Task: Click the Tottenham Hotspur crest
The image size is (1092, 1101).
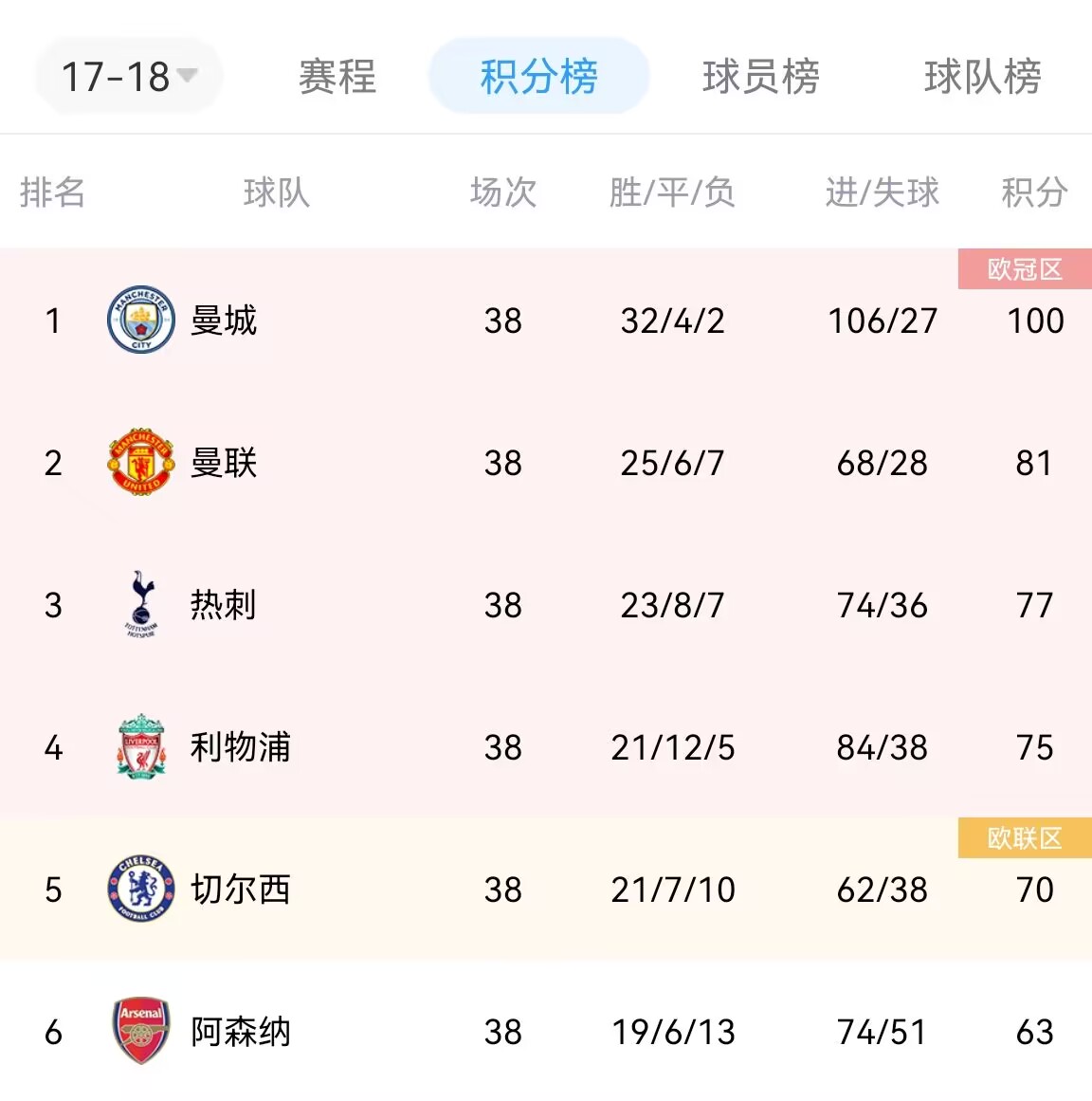Action: [141, 604]
